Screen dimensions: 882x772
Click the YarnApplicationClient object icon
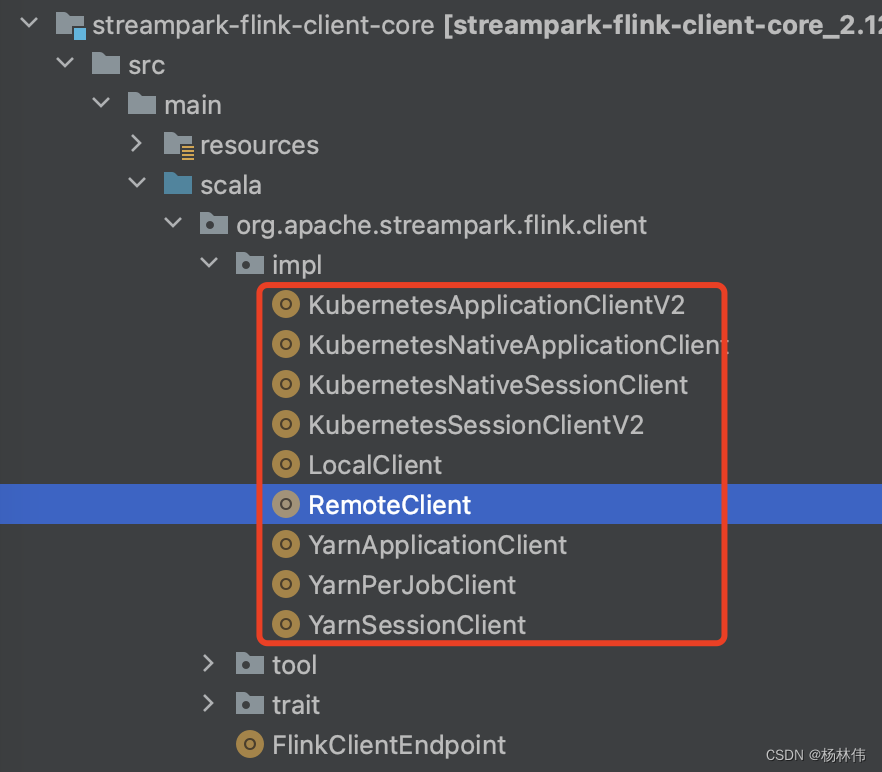click(x=286, y=544)
